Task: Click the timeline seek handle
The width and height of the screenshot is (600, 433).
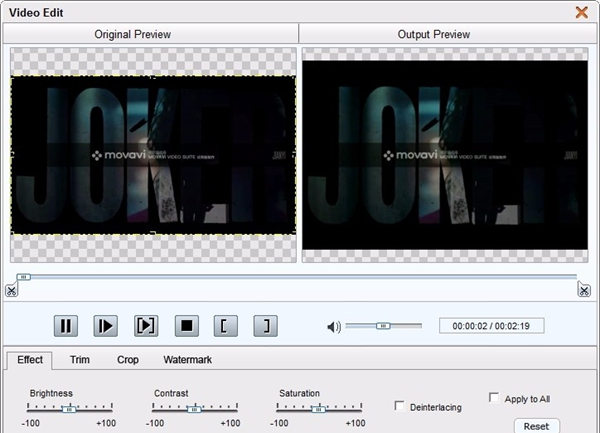Action: pos(24,277)
